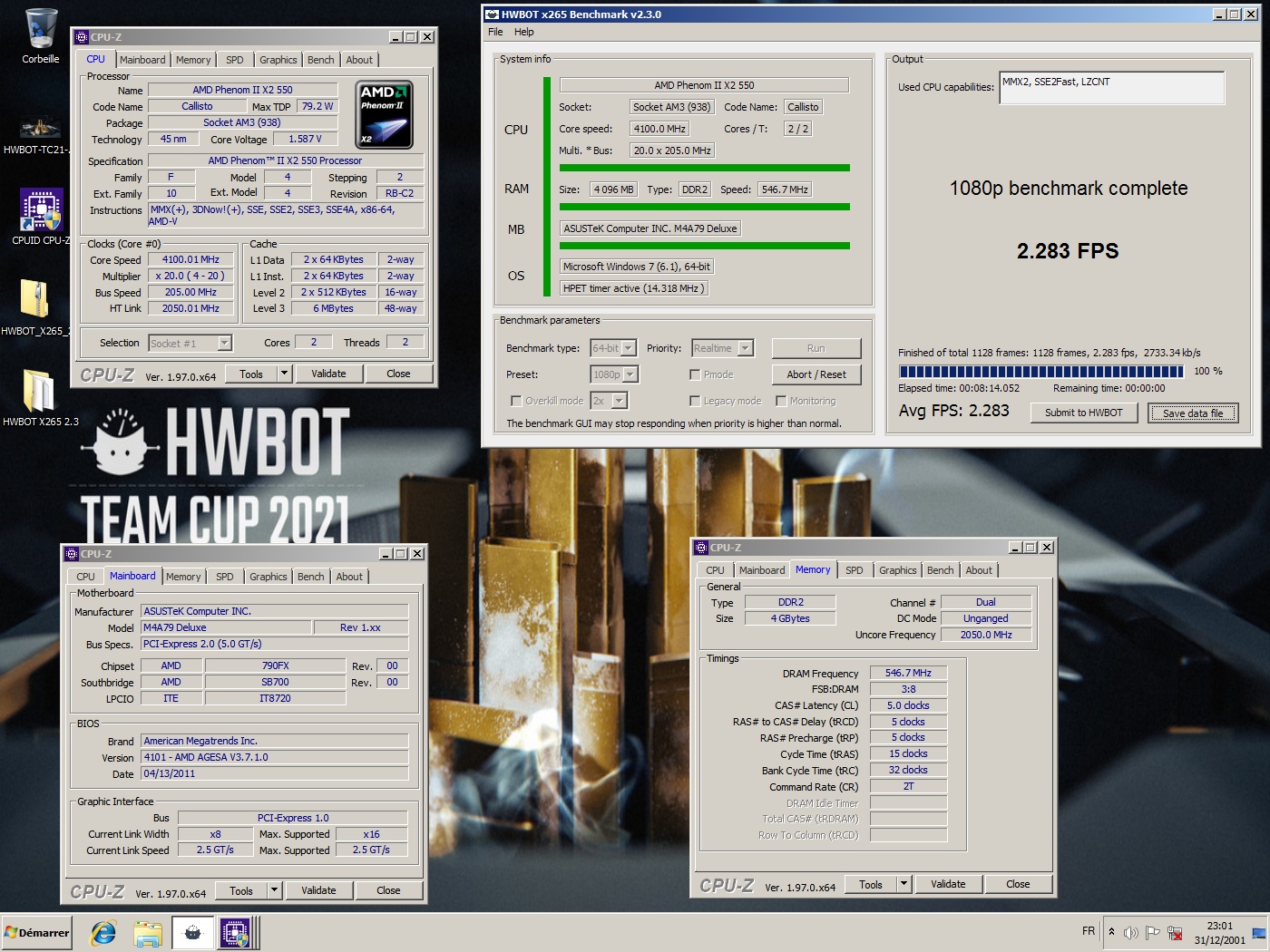
Task: Click Close in the Memory CPU-Z window
Action: point(1018,884)
